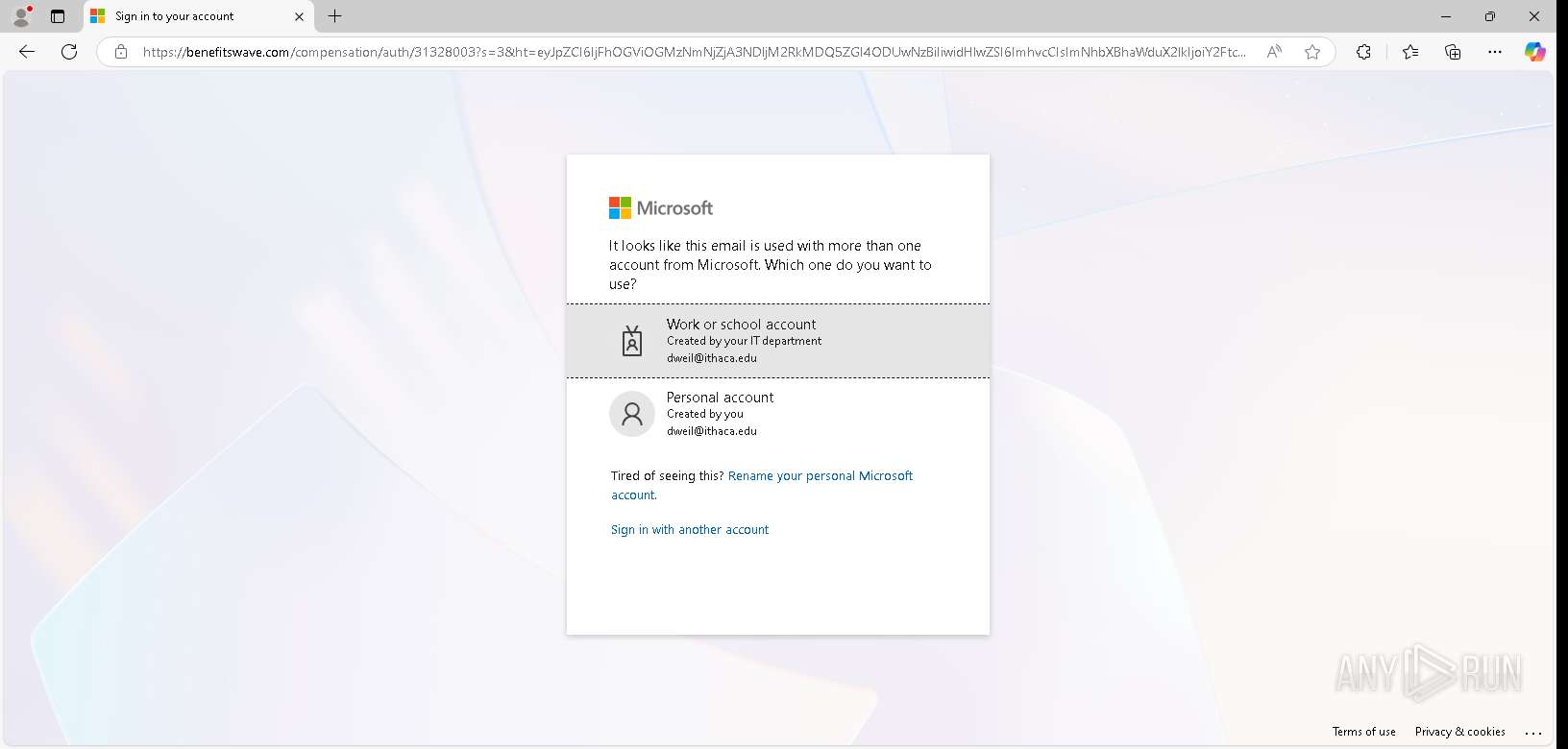Image resolution: width=1568 pixels, height=749 pixels.
Task: Minimize the browser window
Action: [1446, 16]
